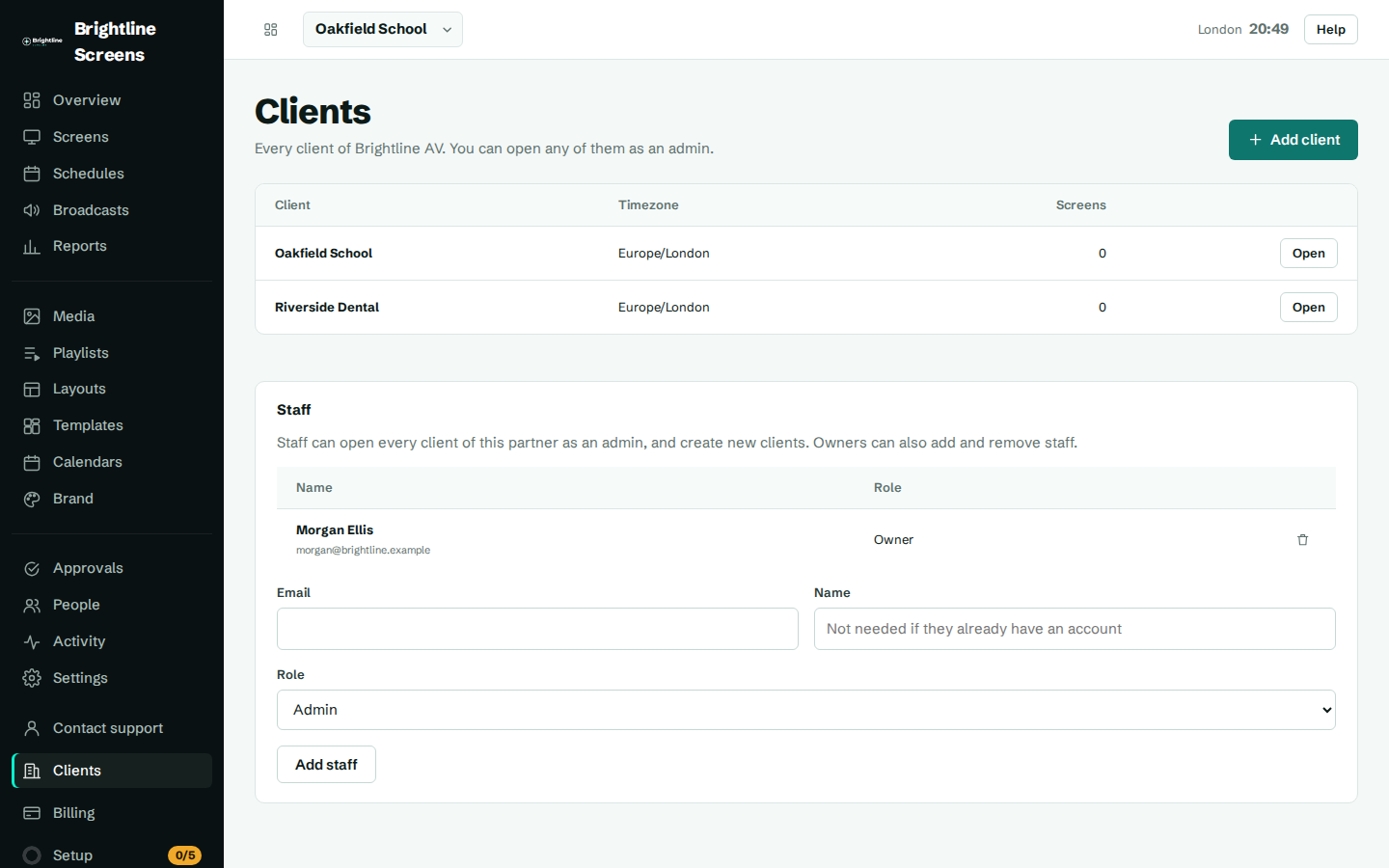Click the Layouts panel icon
This screenshot has height=868, width=1389.
tap(32, 389)
